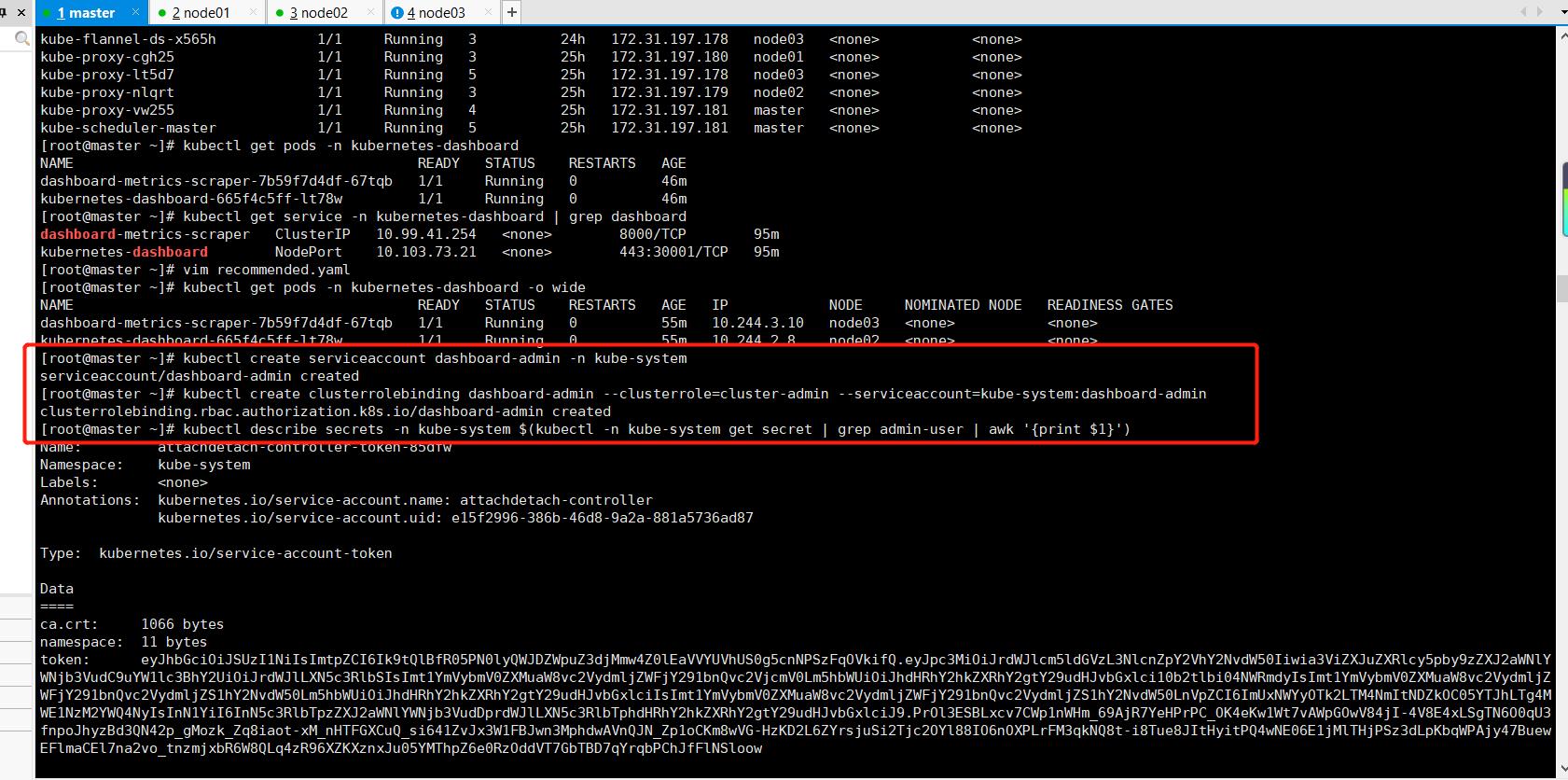This screenshot has width=1568, height=780.
Task: Click port value 8000/TCP
Action: [x=653, y=234]
